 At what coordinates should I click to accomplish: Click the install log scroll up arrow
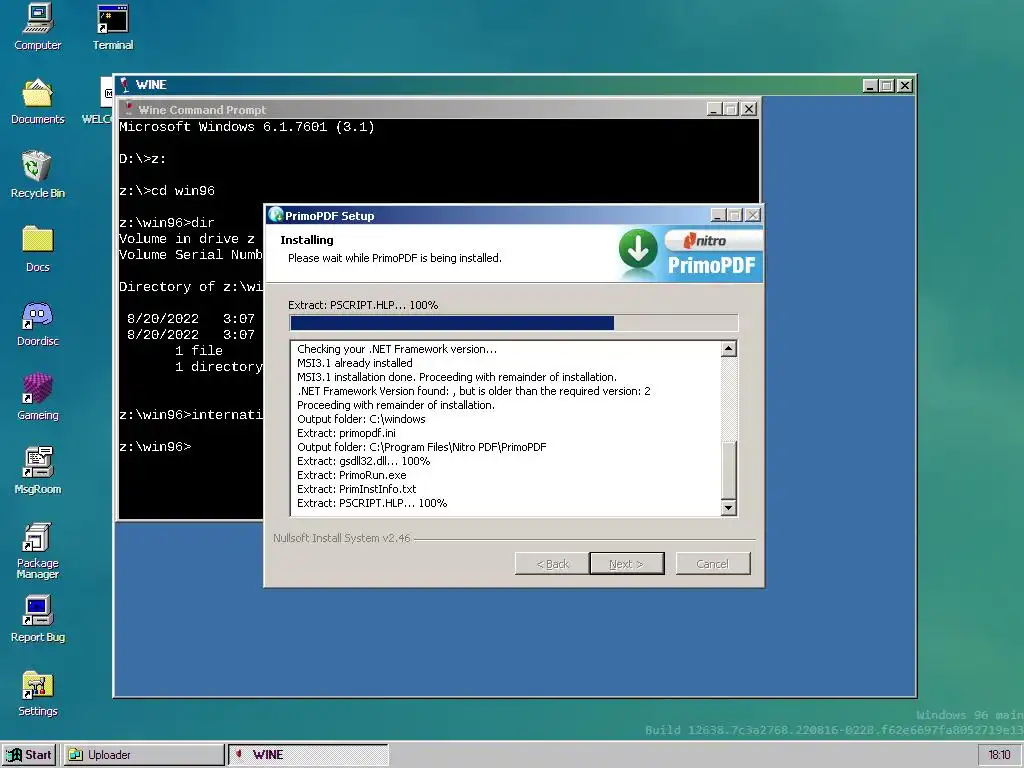(729, 349)
